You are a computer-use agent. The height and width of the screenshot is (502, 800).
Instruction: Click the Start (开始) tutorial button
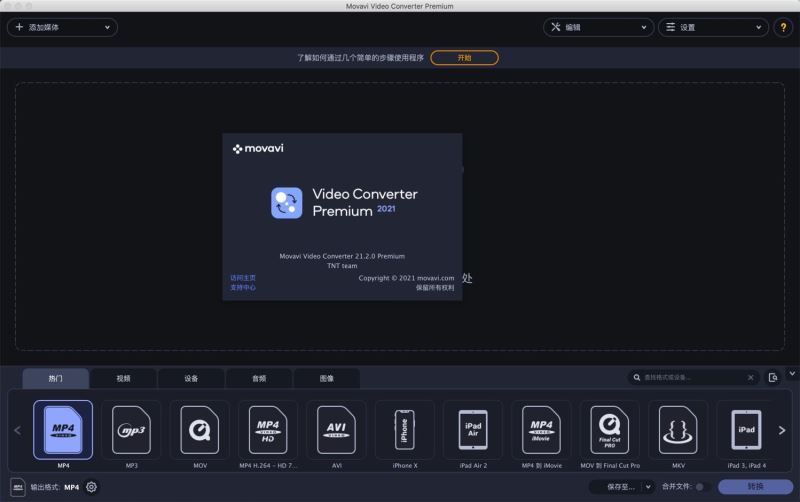[x=464, y=58]
